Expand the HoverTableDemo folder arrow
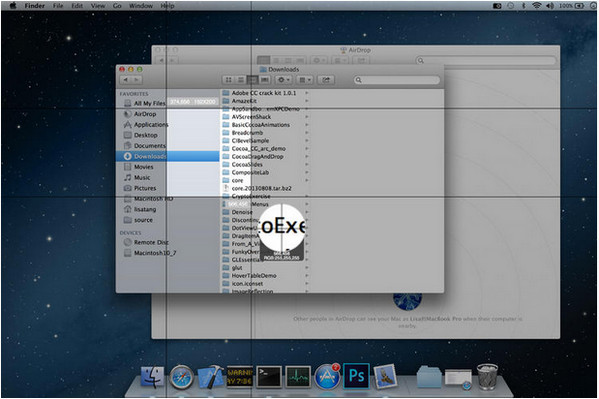 point(306,276)
